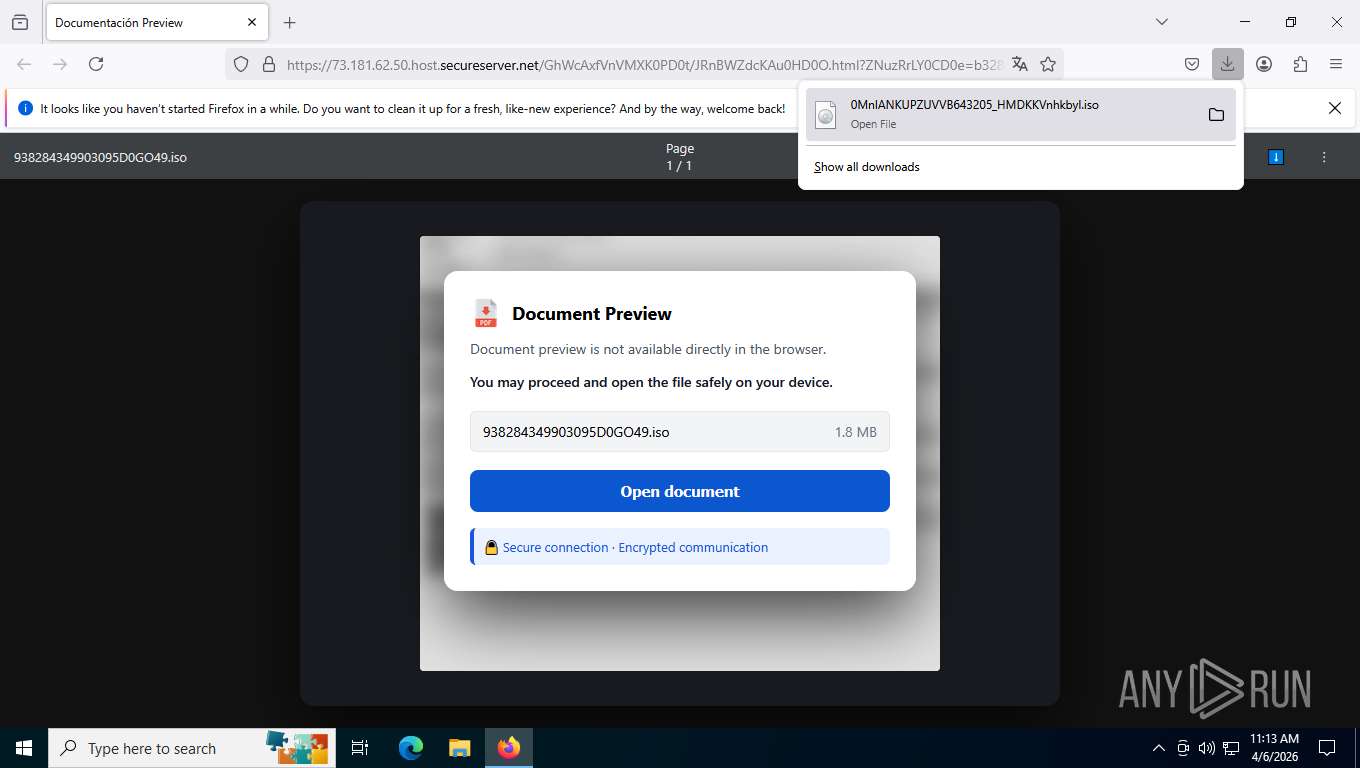Translate this page icon

click(1020, 64)
